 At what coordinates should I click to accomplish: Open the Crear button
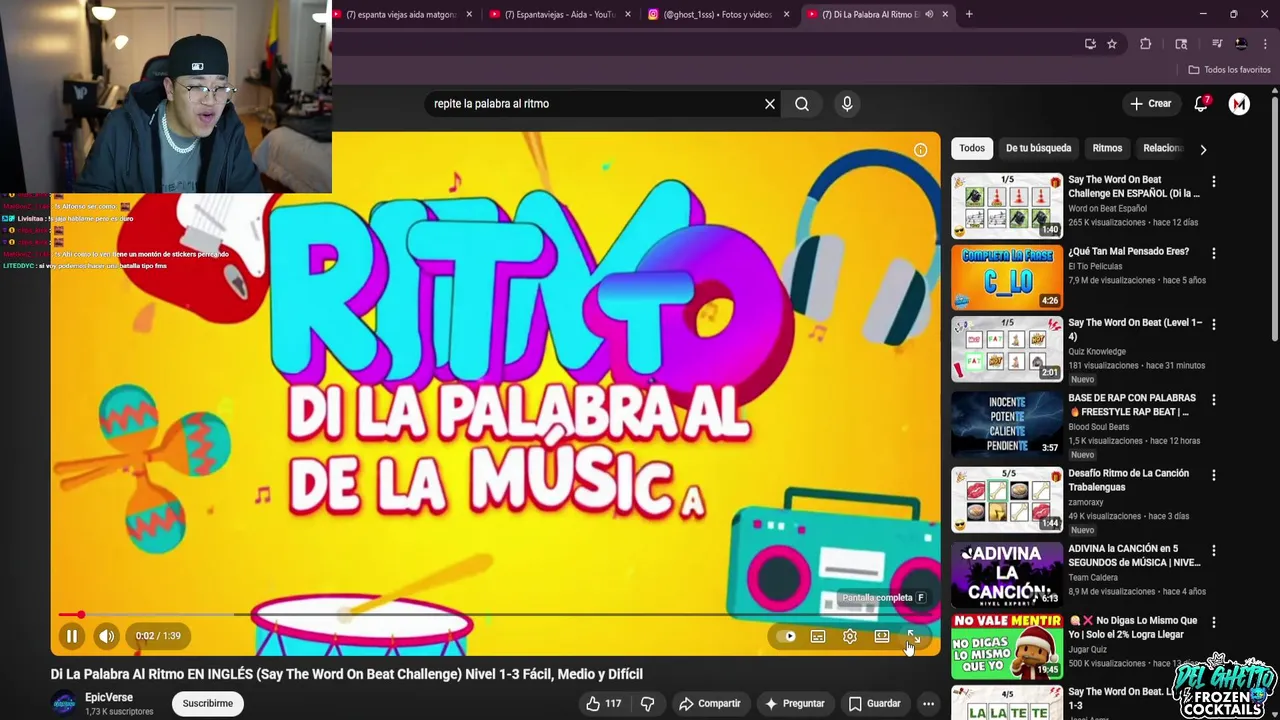(x=1151, y=104)
